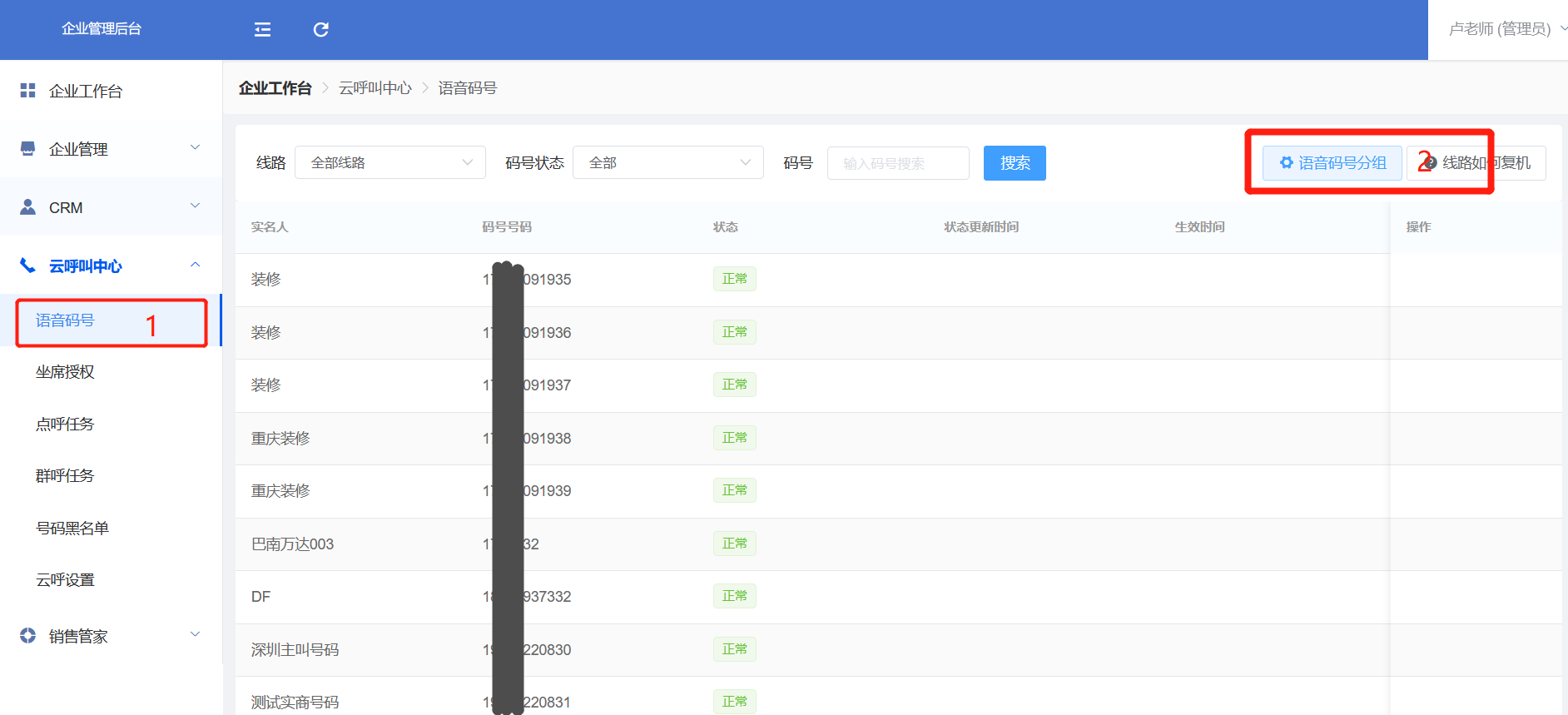Screen dimensions: 1568x715
Task: Click the DF name cell
Action: [x=261, y=597]
